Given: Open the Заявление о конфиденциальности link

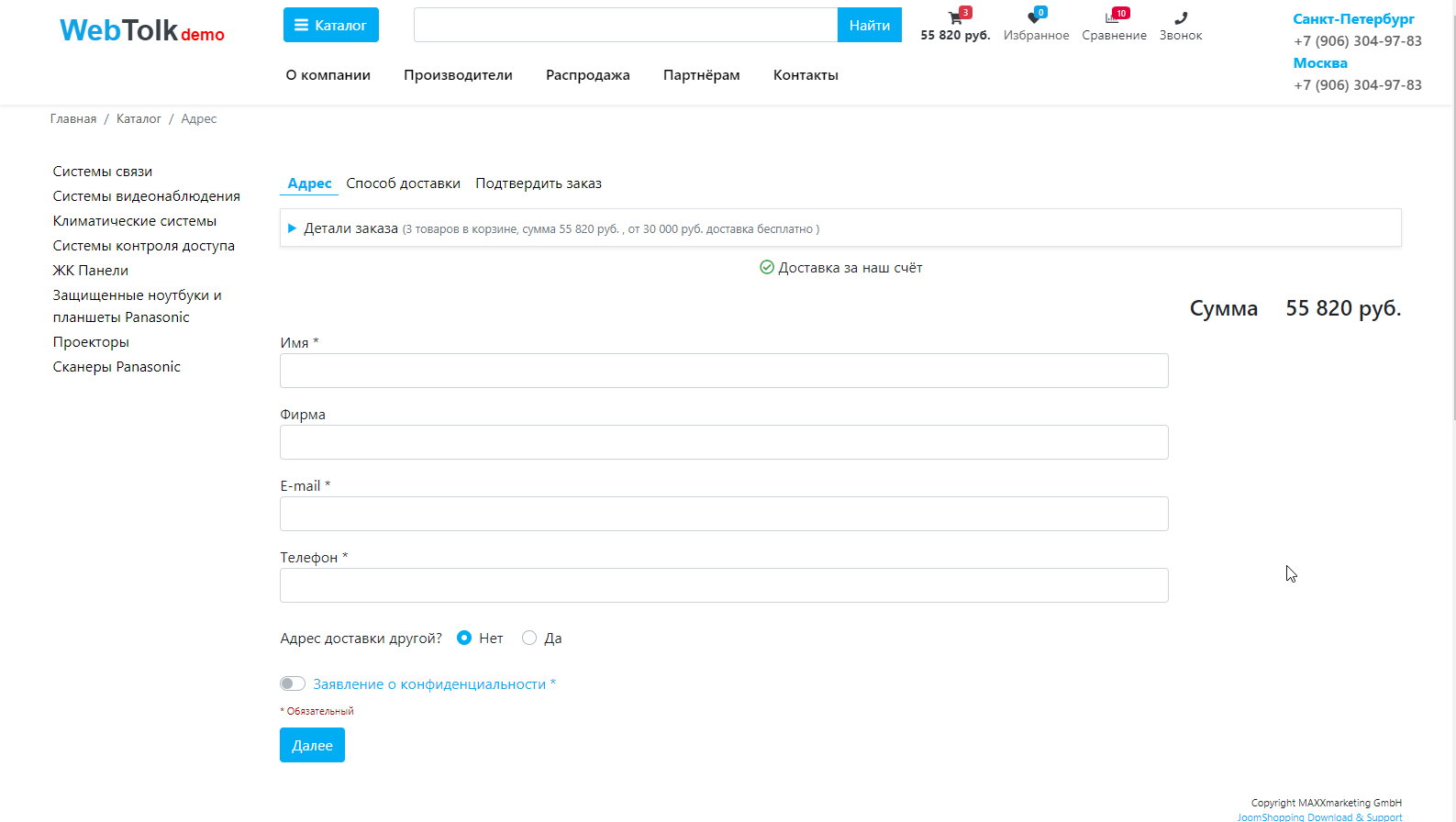Looking at the screenshot, I should click(x=429, y=684).
